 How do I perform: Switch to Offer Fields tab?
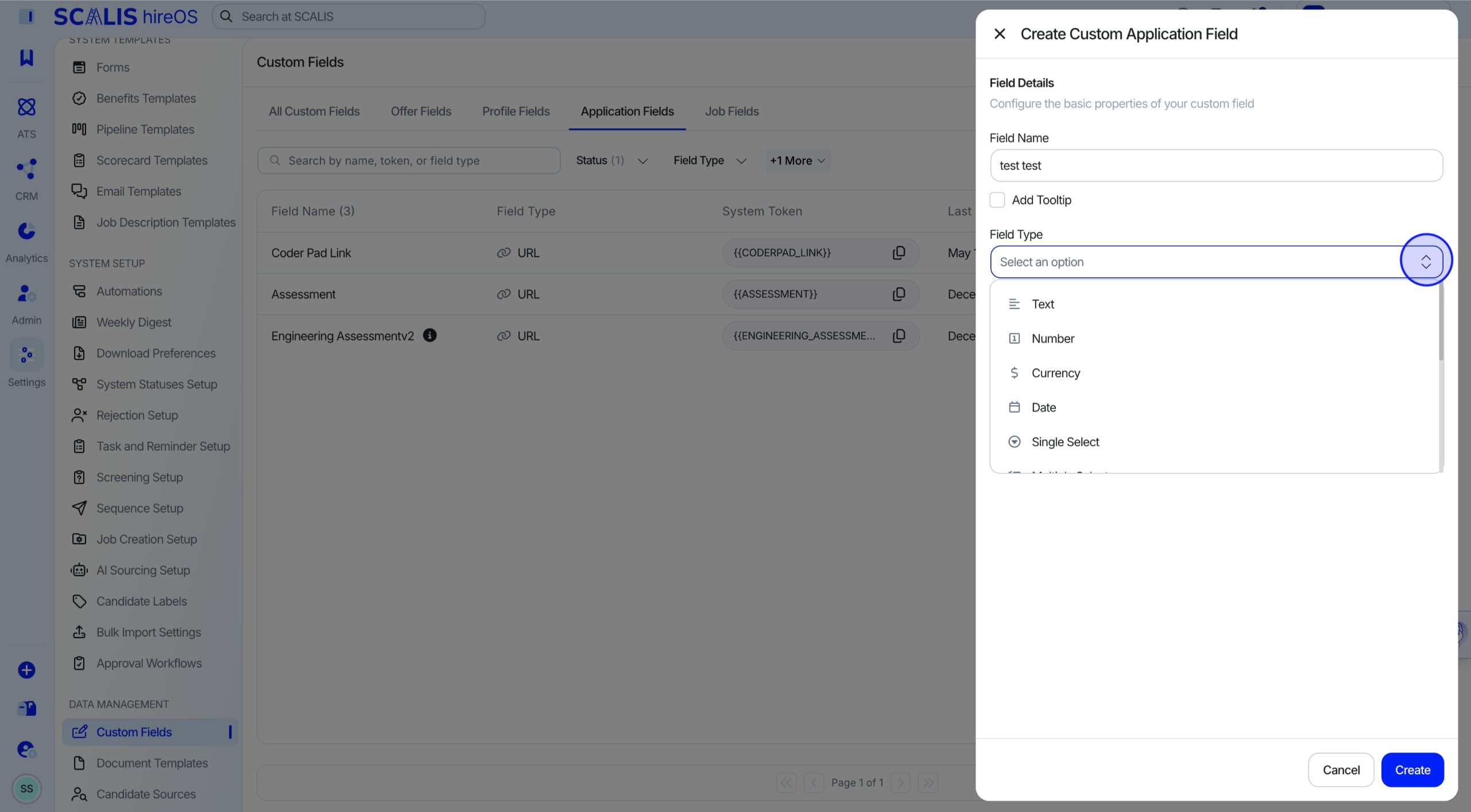(421, 111)
